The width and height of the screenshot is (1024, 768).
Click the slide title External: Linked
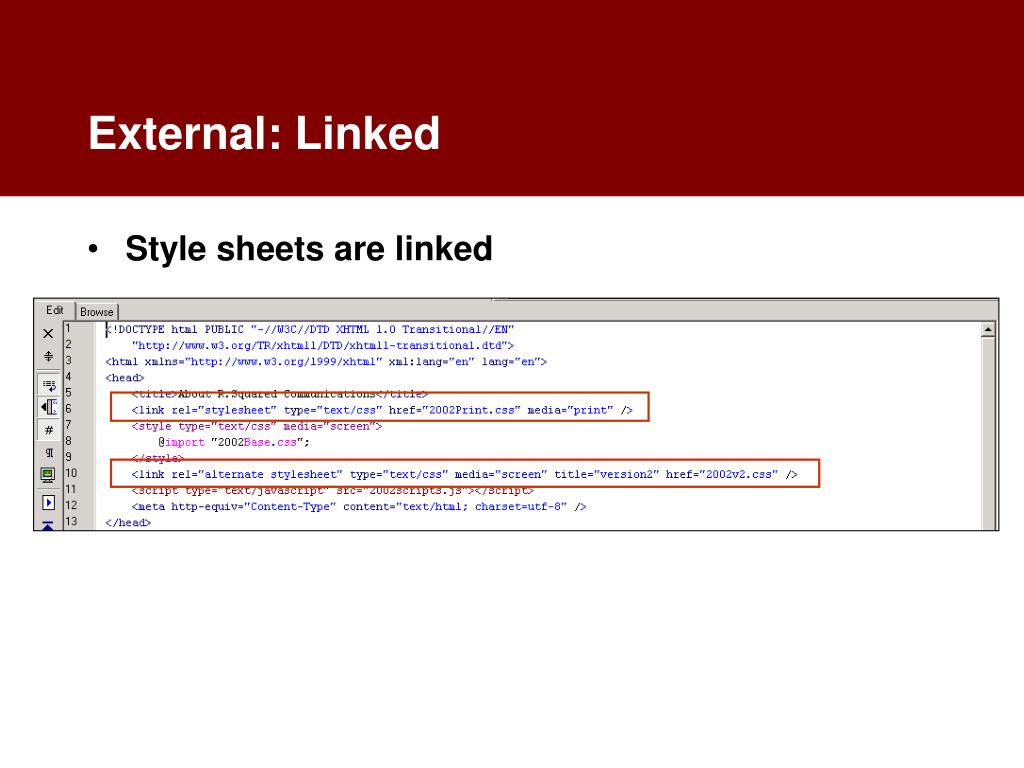tap(264, 133)
